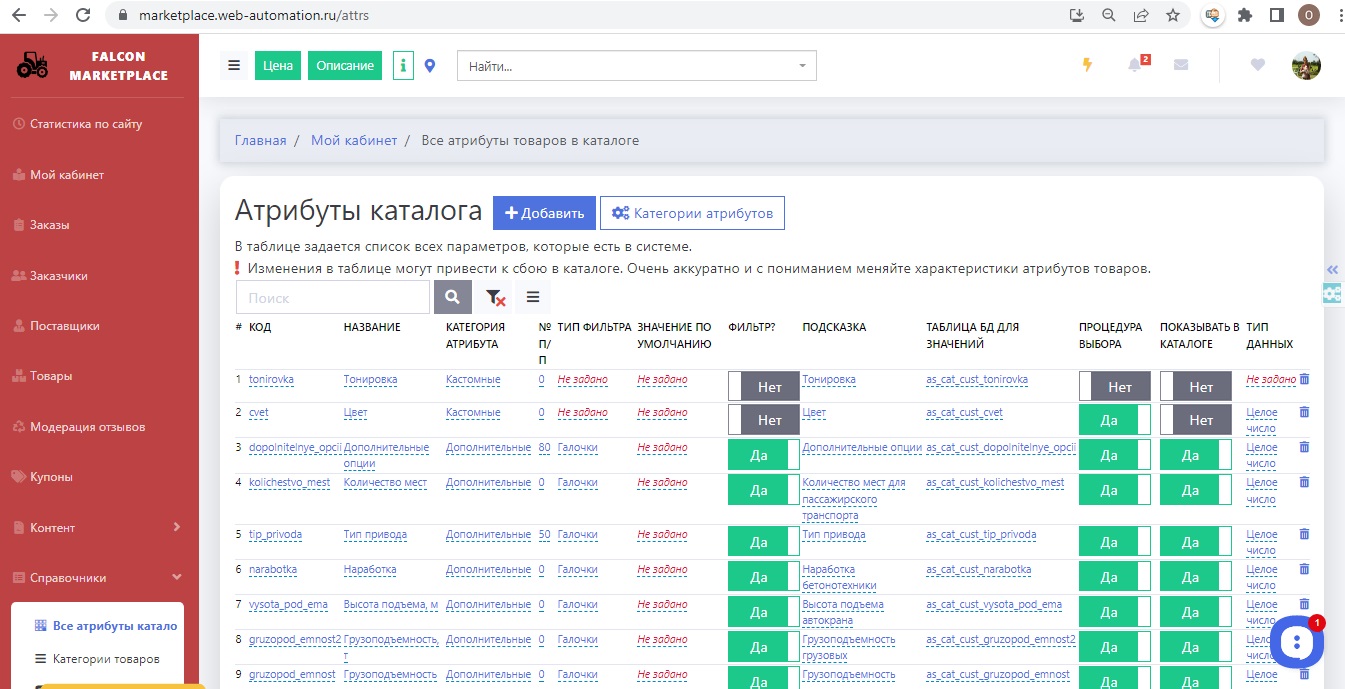Viewport: 1345px width, 689px height.
Task: Toggle Процедура выбора for tip_privoda row
Action: pyautogui.click(x=1115, y=542)
